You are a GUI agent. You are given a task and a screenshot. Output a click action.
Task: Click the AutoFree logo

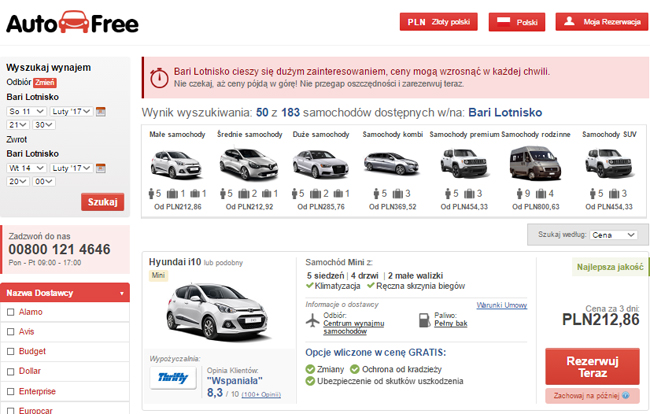(72, 23)
